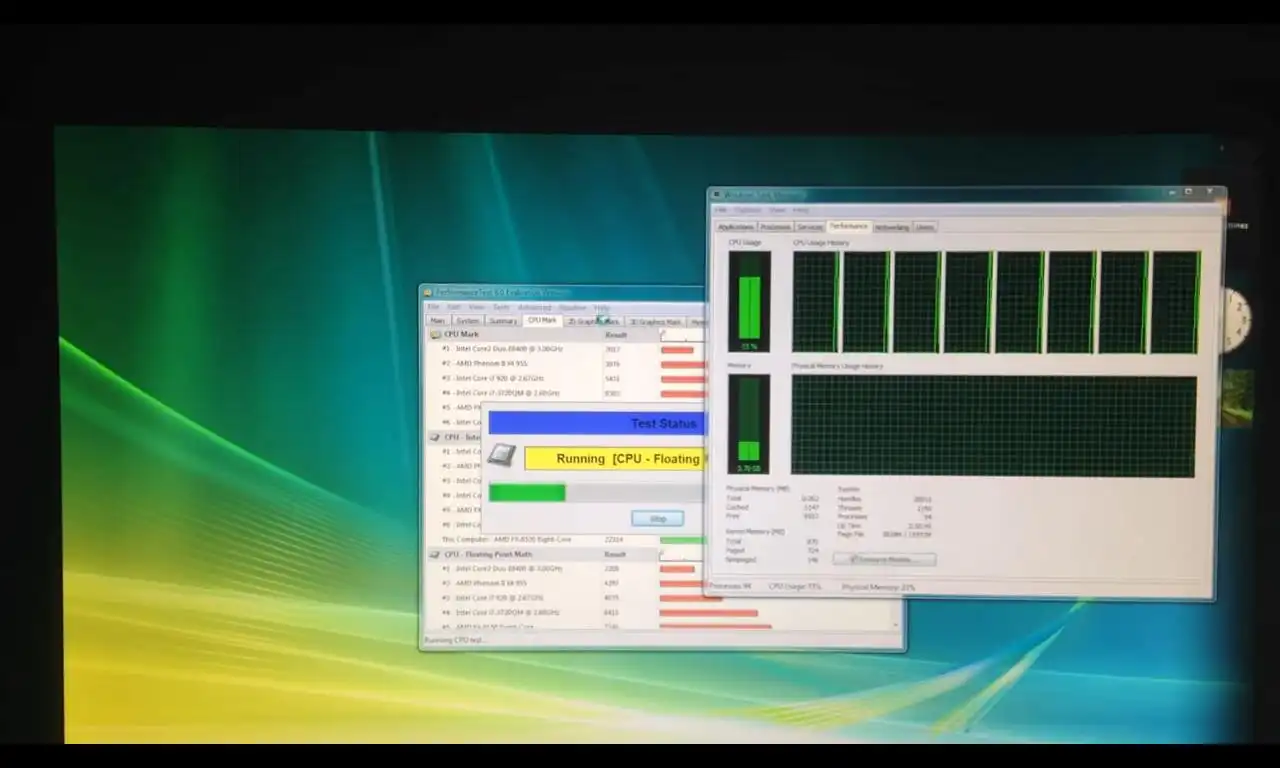This screenshot has height=768, width=1280.
Task: Open Resource Monitor from Task Manager
Action: click(x=885, y=559)
